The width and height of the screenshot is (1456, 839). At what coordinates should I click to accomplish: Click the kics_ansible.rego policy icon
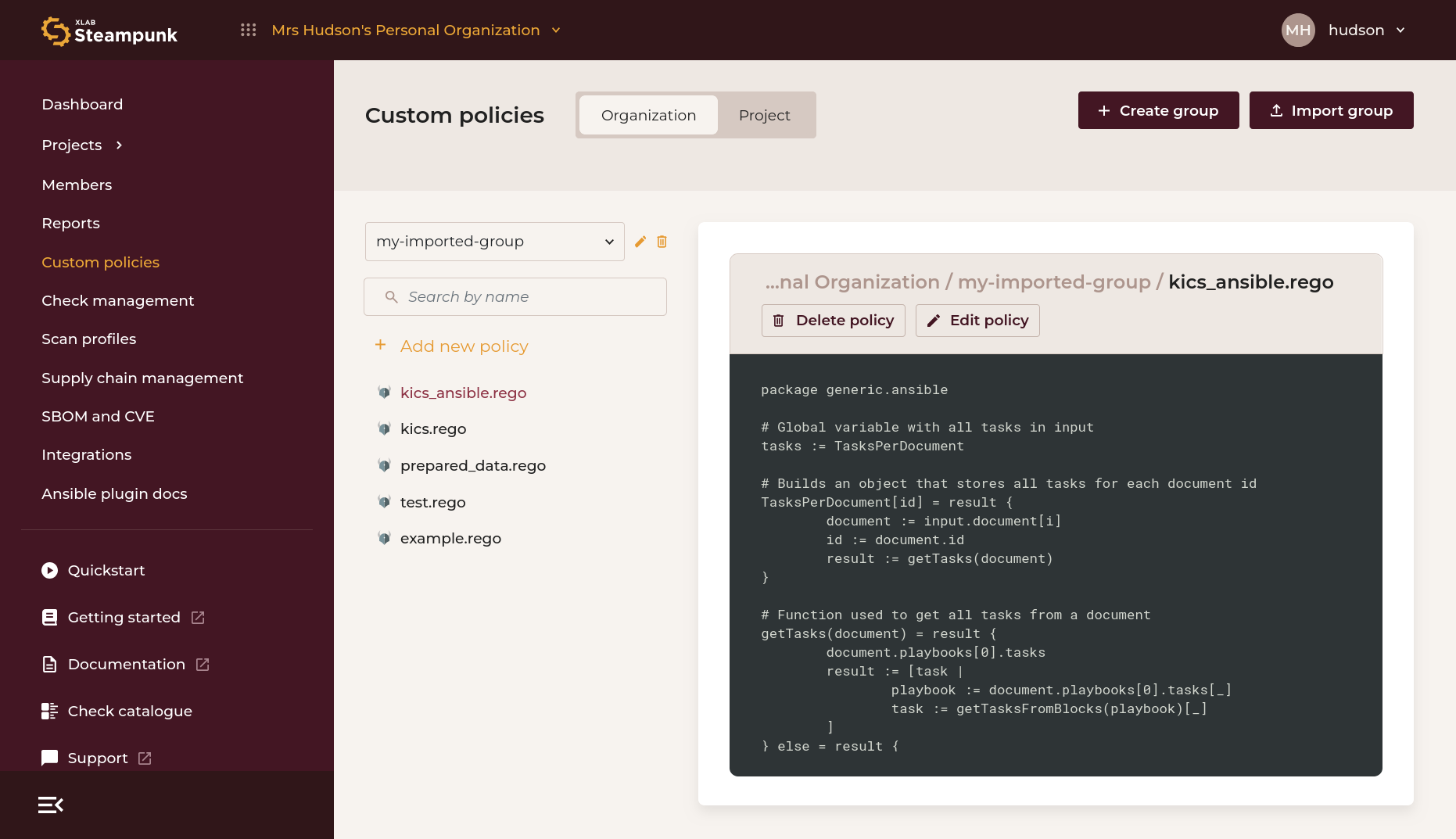pyautogui.click(x=384, y=393)
